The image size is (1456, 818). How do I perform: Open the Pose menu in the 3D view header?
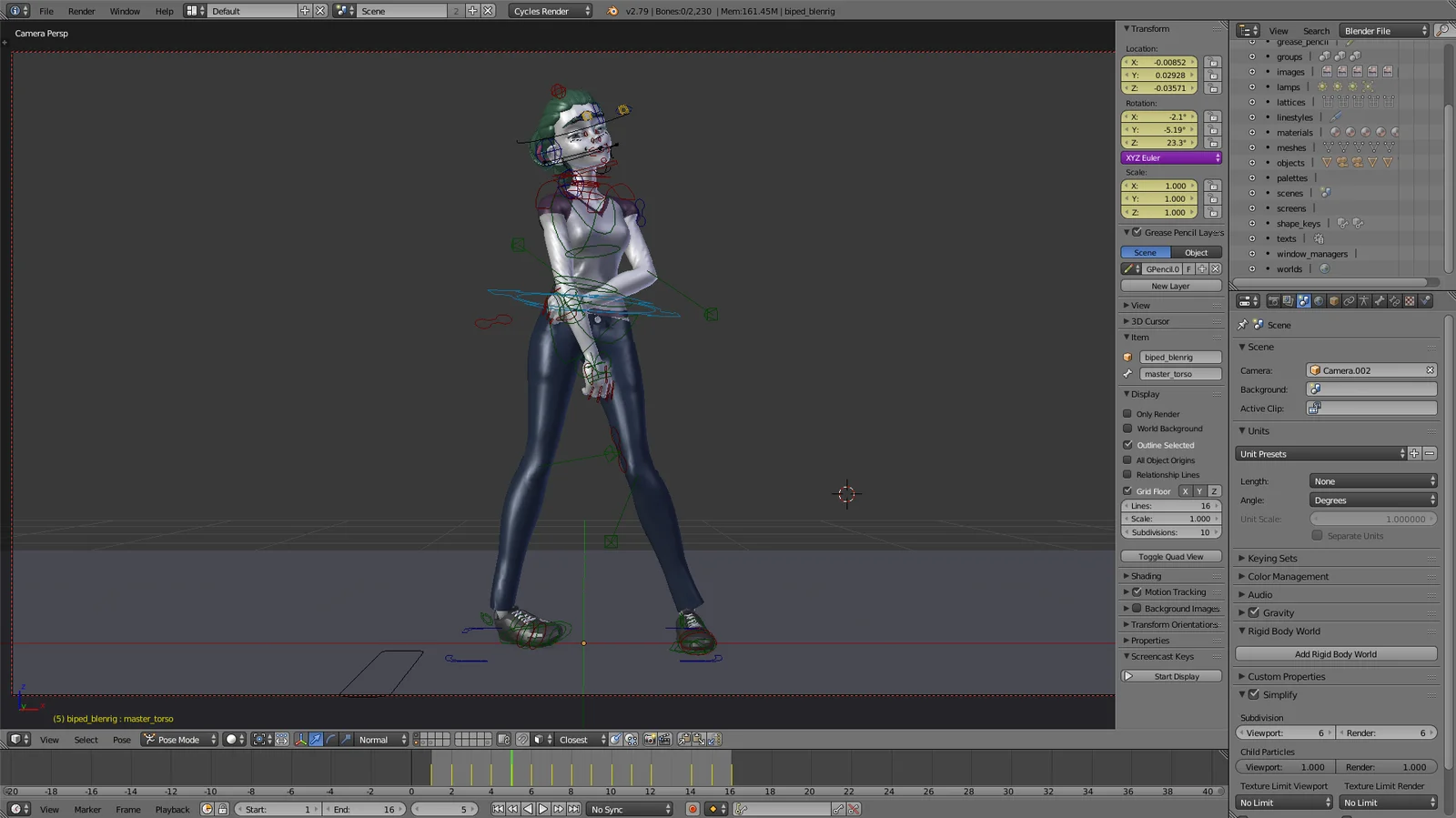point(121,740)
